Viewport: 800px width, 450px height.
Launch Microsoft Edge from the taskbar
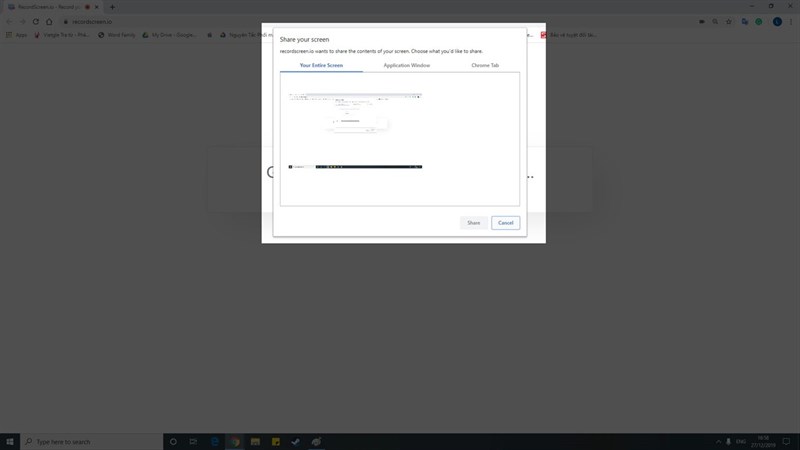(x=215, y=442)
